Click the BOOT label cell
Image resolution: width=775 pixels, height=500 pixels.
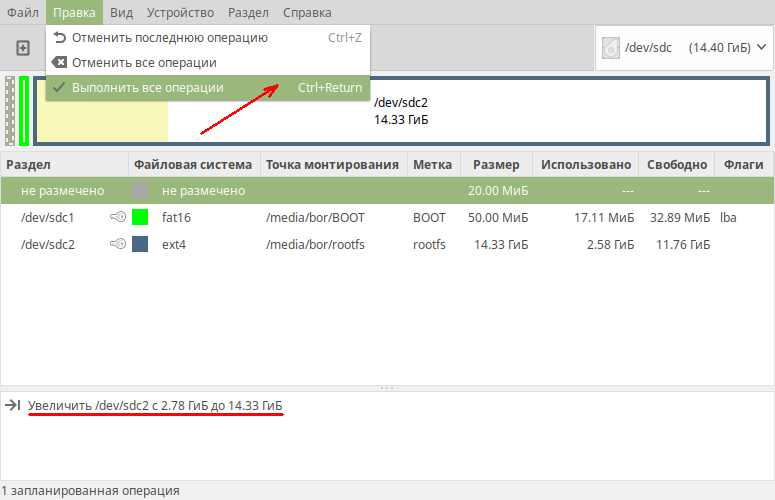(x=429, y=217)
